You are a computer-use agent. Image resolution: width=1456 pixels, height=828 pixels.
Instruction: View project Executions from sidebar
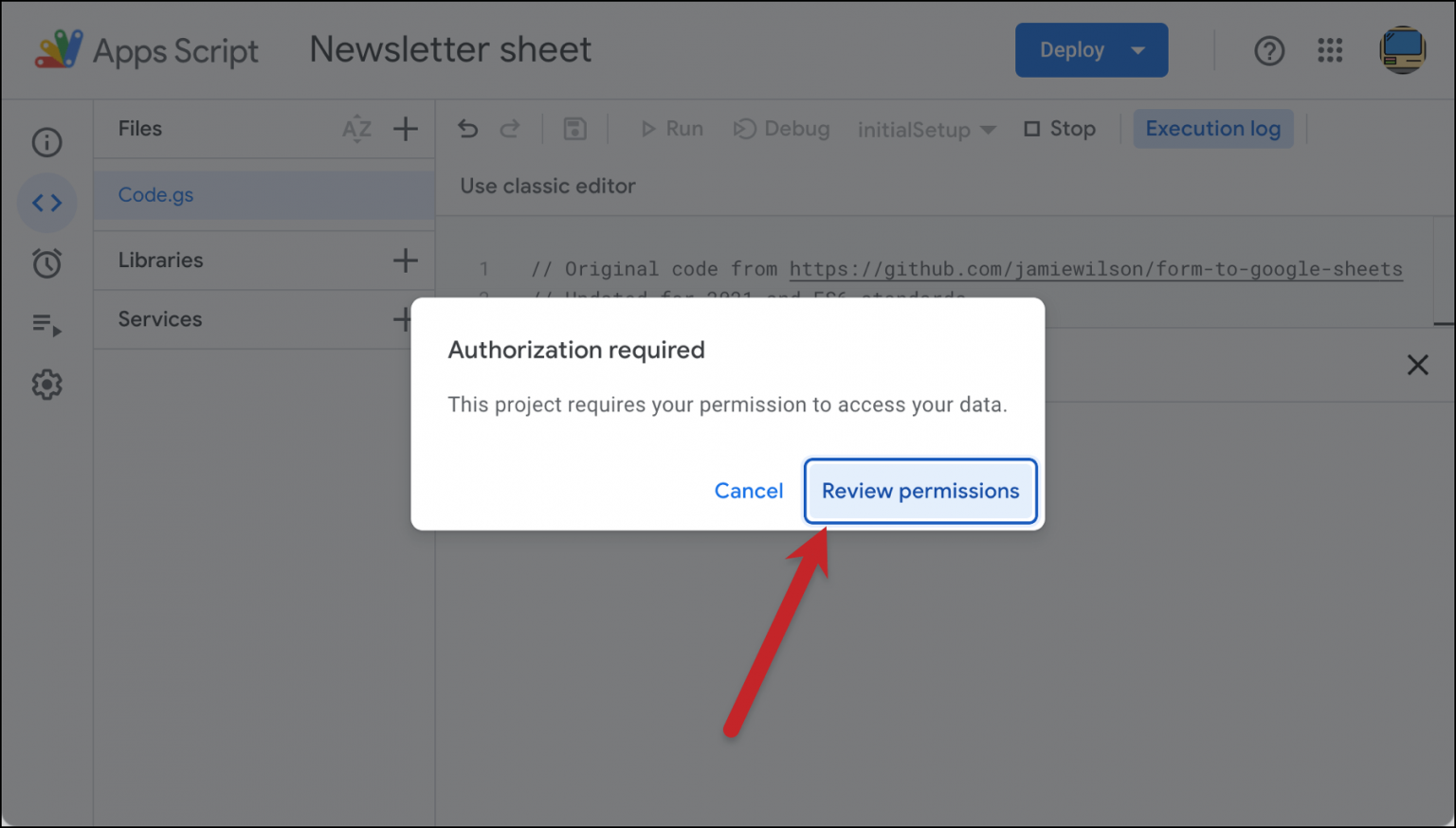pyautogui.click(x=46, y=324)
